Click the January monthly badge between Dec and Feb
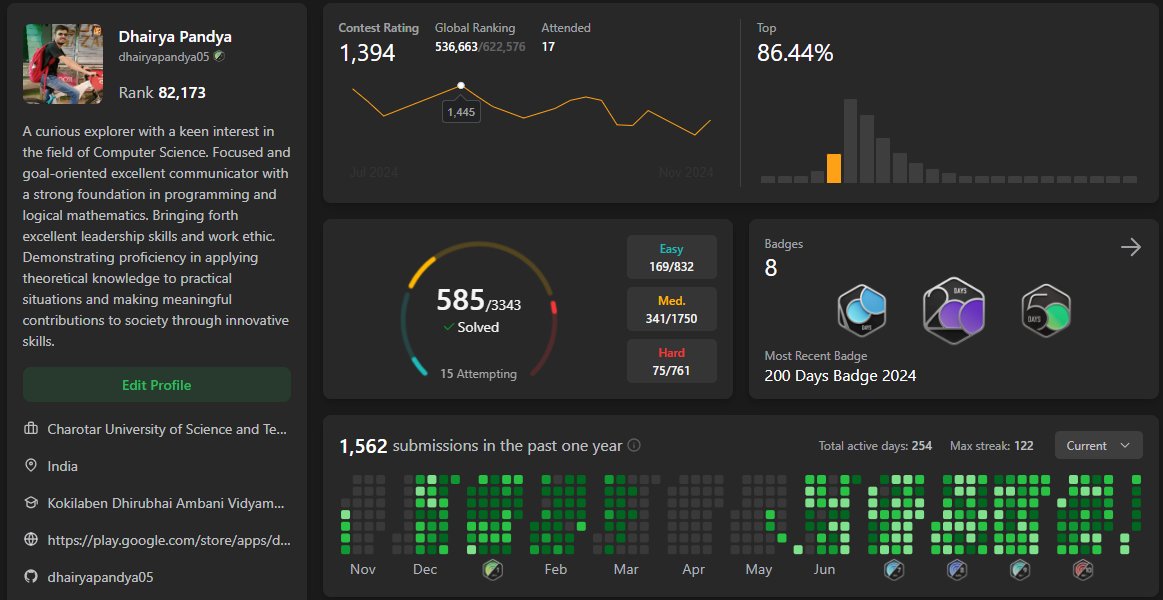 493,570
